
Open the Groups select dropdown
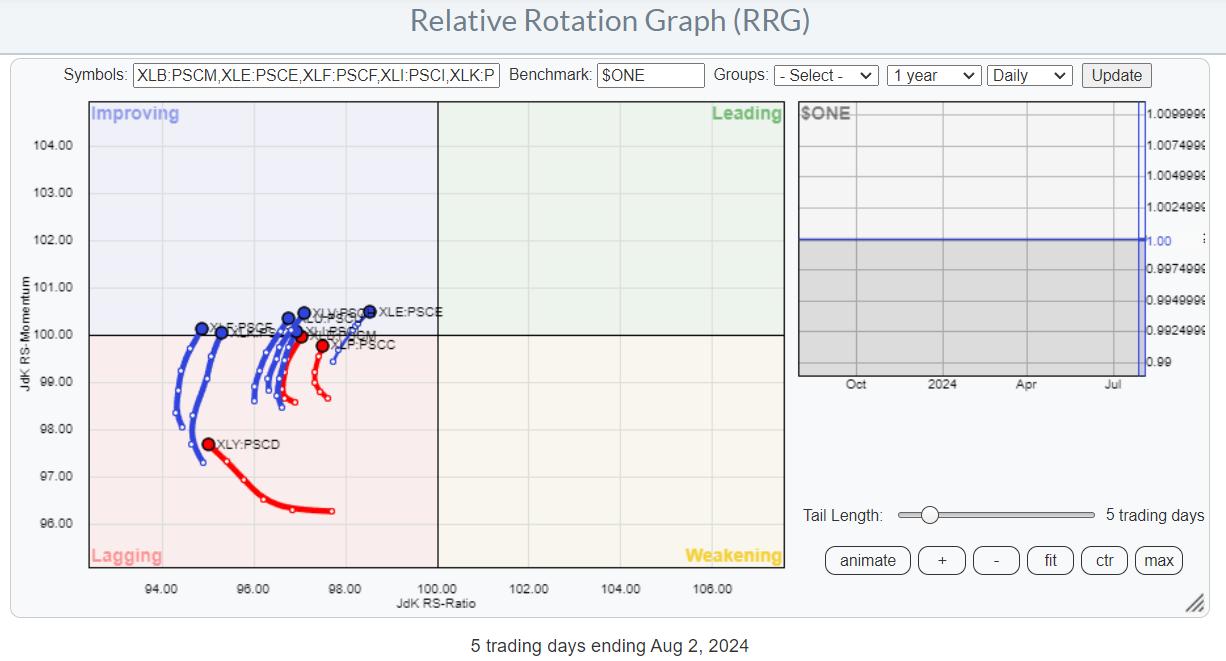pyautogui.click(x=826, y=76)
